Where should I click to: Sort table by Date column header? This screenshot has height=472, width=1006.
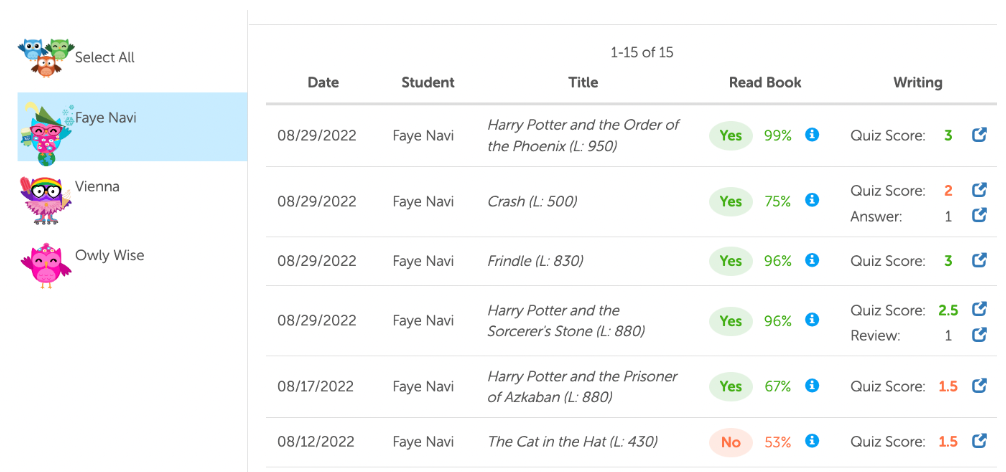(x=323, y=83)
